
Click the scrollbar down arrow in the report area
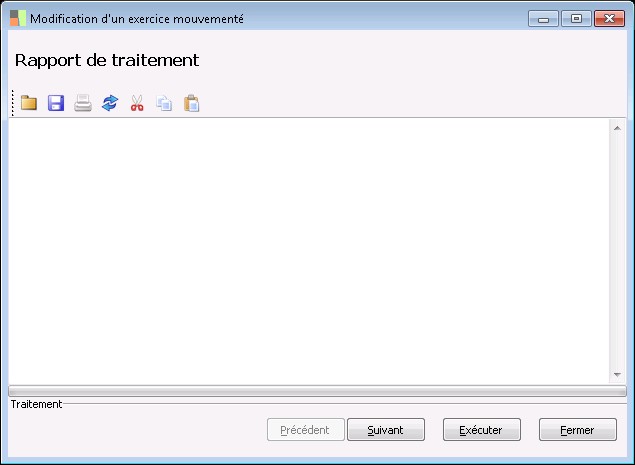tap(617, 375)
